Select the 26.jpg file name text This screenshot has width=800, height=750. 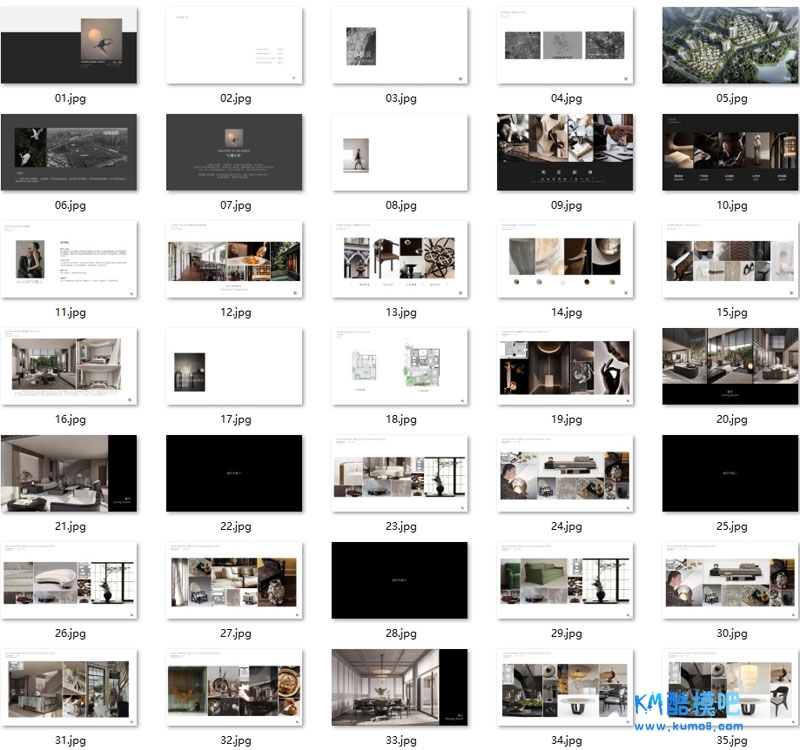coord(70,634)
